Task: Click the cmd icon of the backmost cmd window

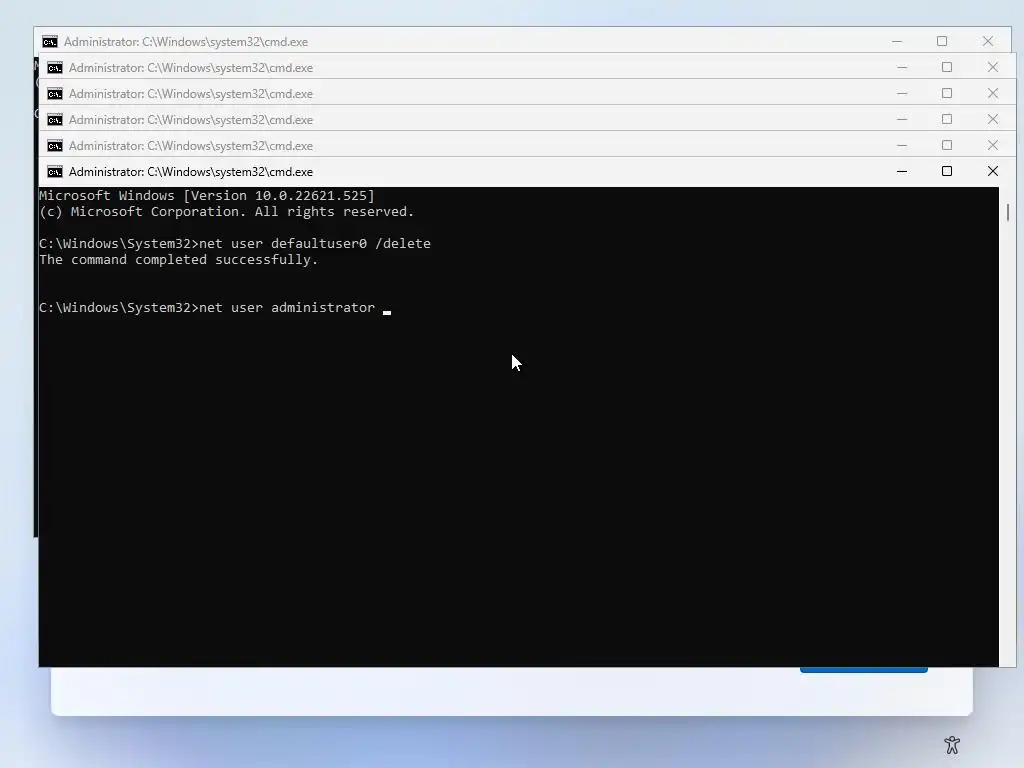Action: (50, 42)
